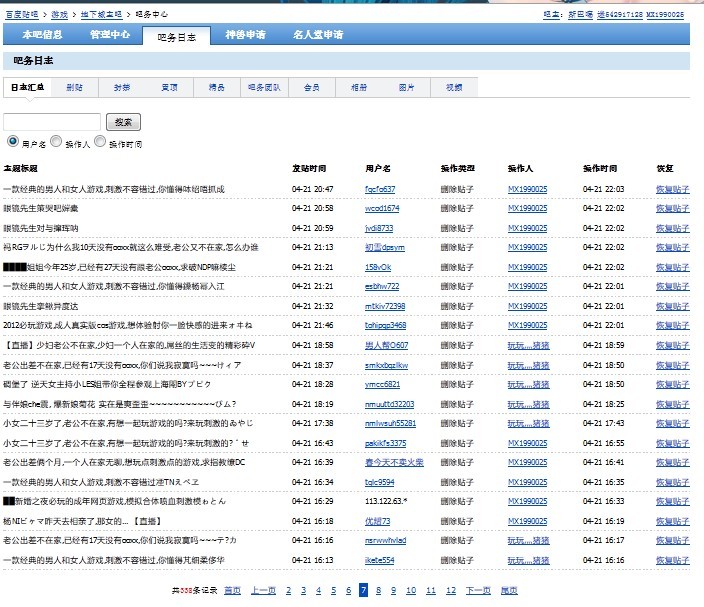The width and height of the screenshot is (704, 607).
Task: Click the 主题标题 column header
Action: point(20,168)
